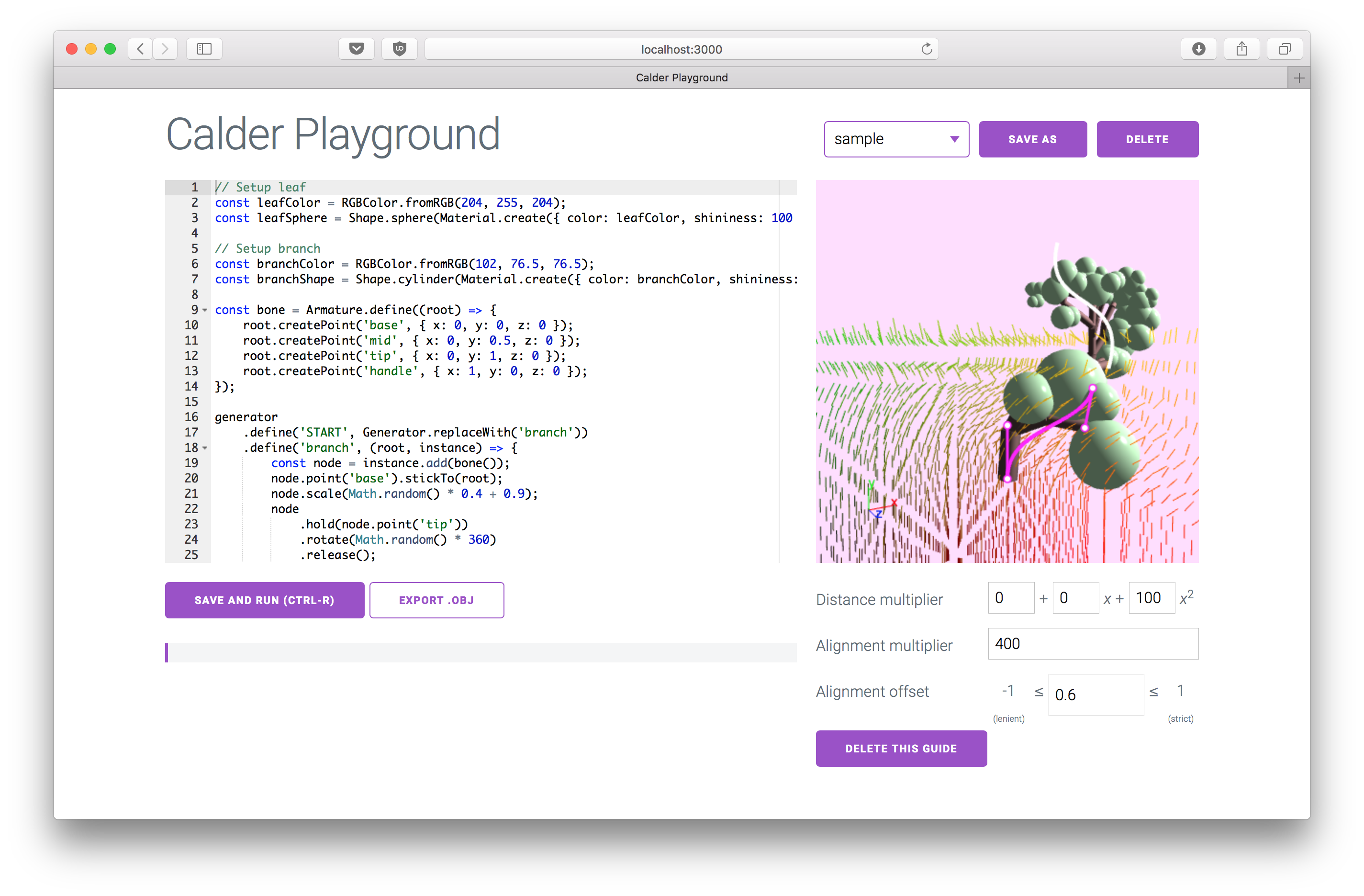The image size is (1364, 896).
Task: Select the Calder Playground tab
Action: [681, 78]
